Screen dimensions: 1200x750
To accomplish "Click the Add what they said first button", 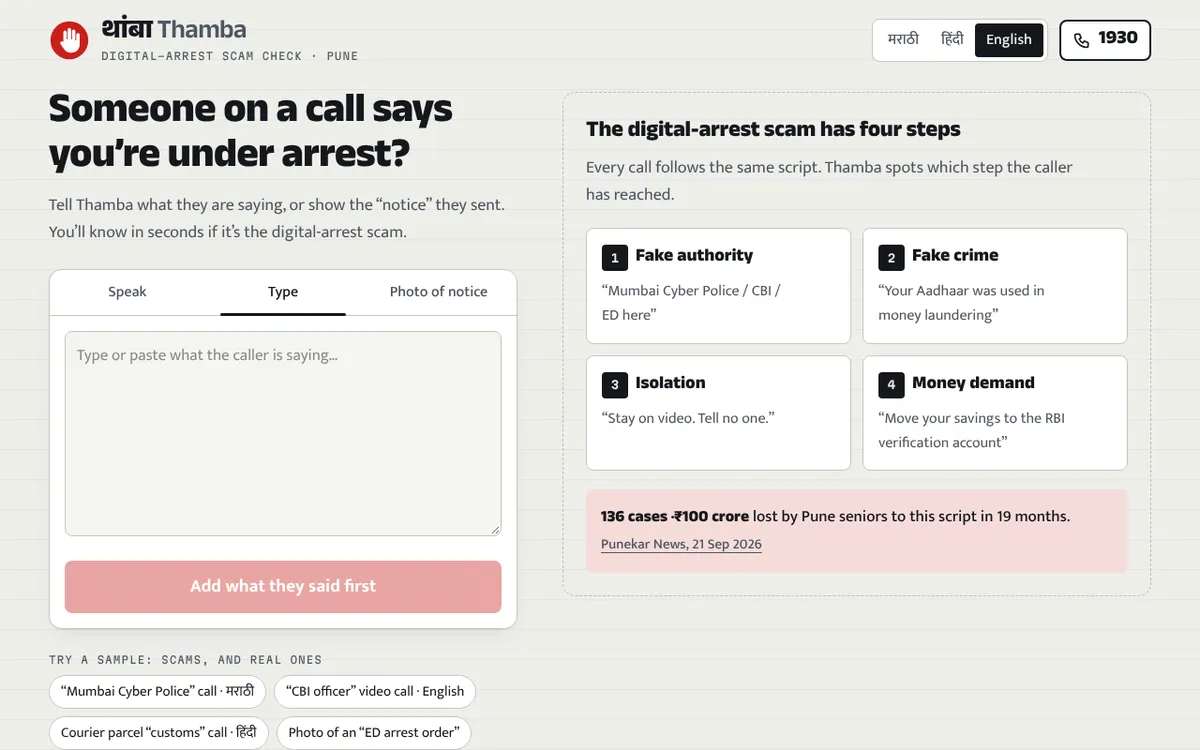I will click(283, 586).
